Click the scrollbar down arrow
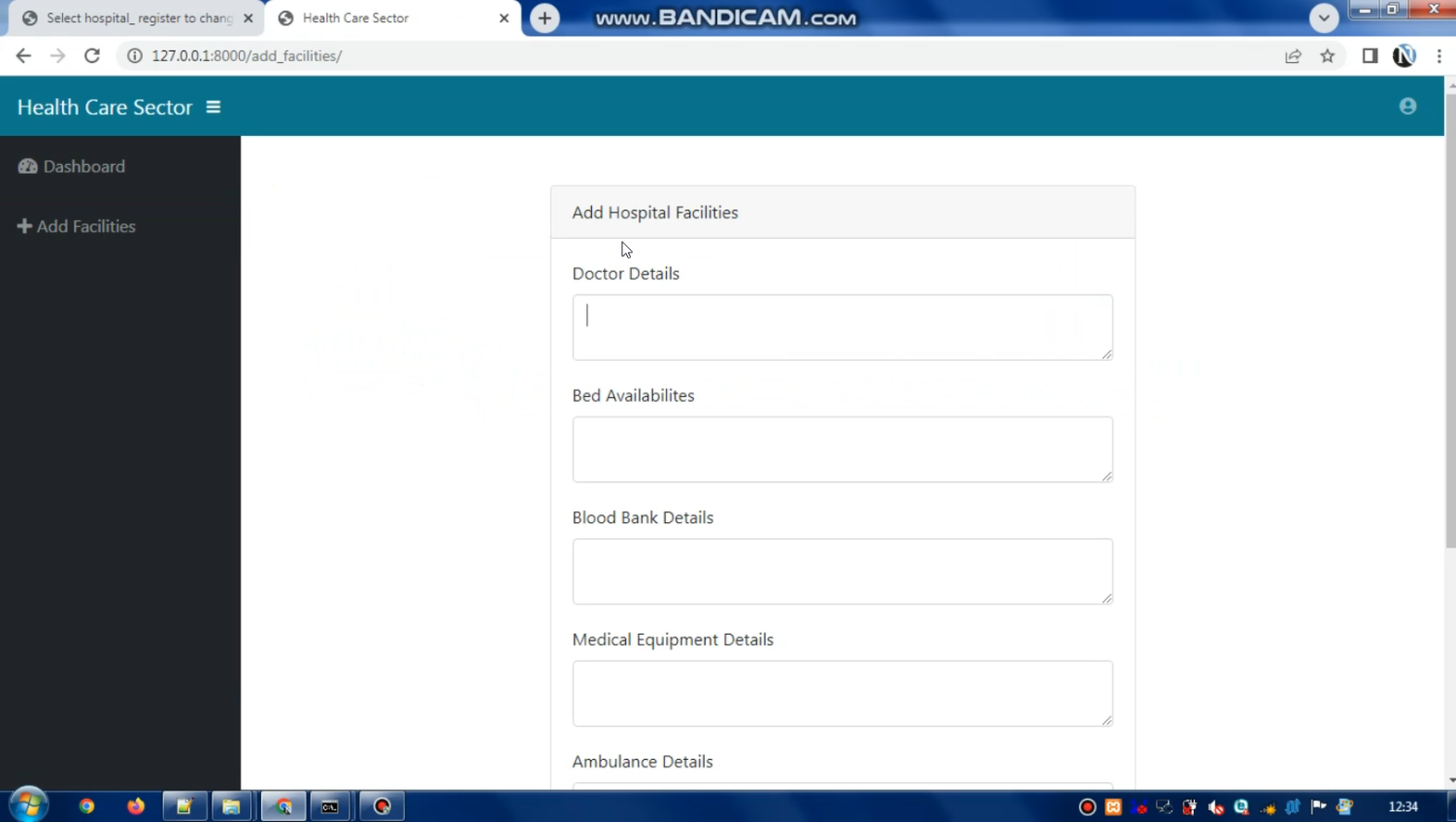 coord(1450,780)
